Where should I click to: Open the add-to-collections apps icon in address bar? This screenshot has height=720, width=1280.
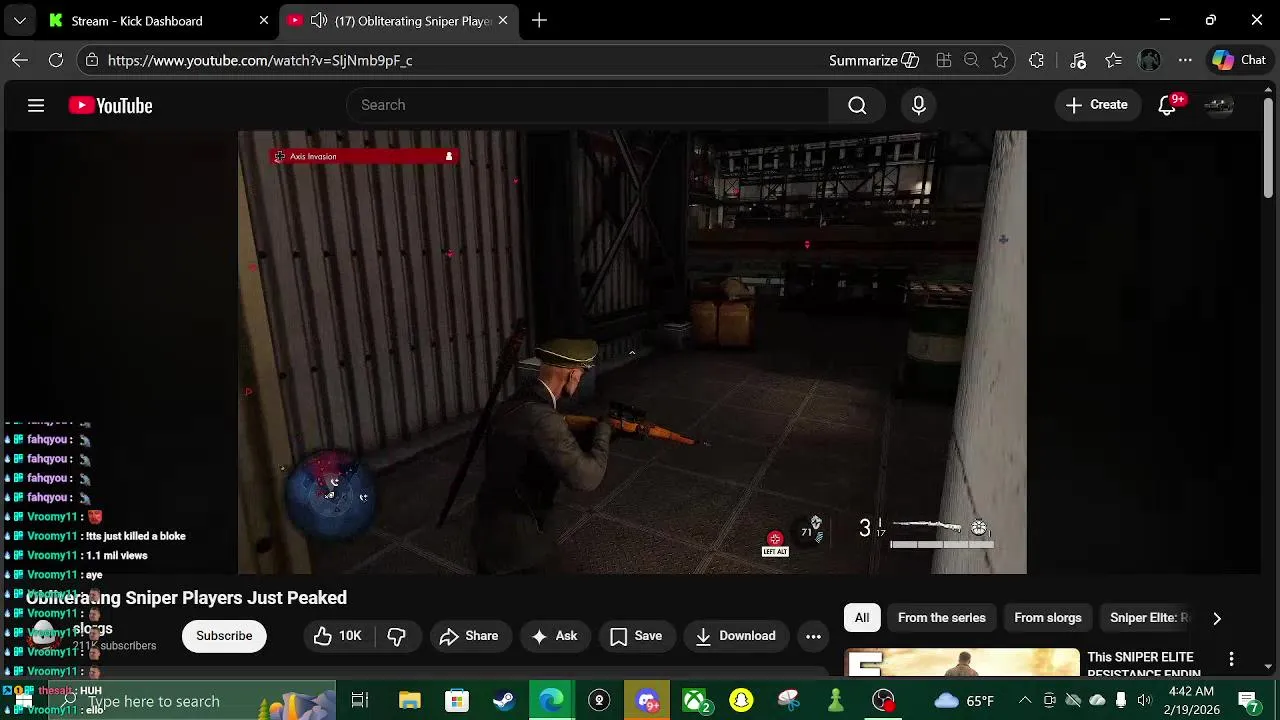943,60
